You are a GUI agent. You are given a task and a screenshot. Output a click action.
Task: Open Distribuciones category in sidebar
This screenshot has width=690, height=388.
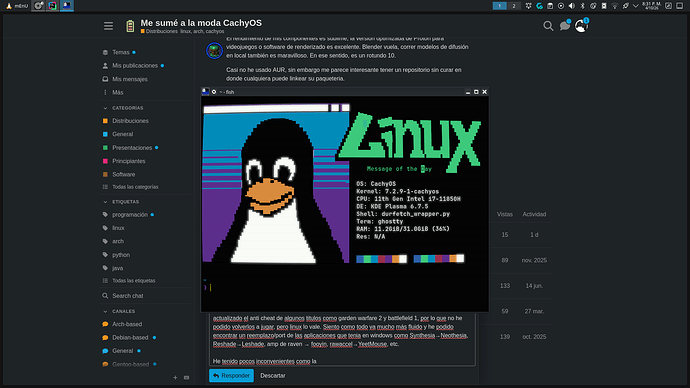130,121
